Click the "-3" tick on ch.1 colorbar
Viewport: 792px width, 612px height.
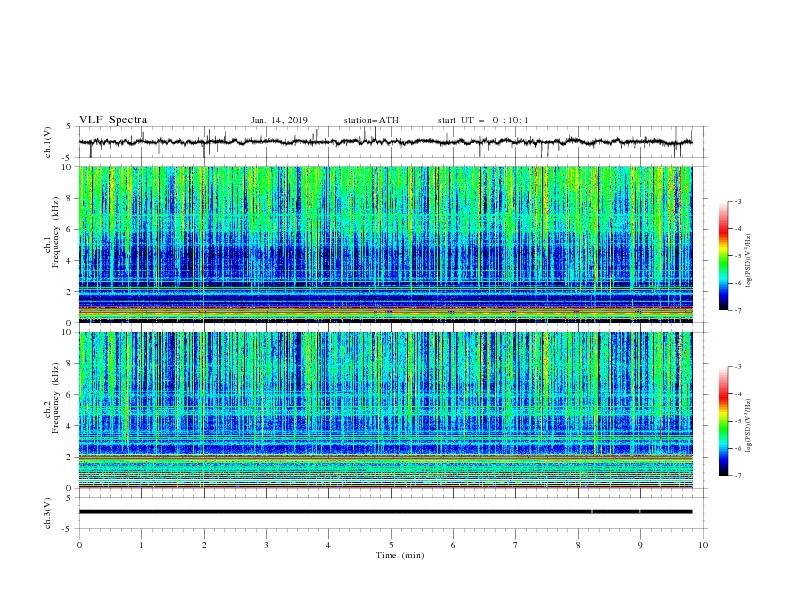coord(737,201)
